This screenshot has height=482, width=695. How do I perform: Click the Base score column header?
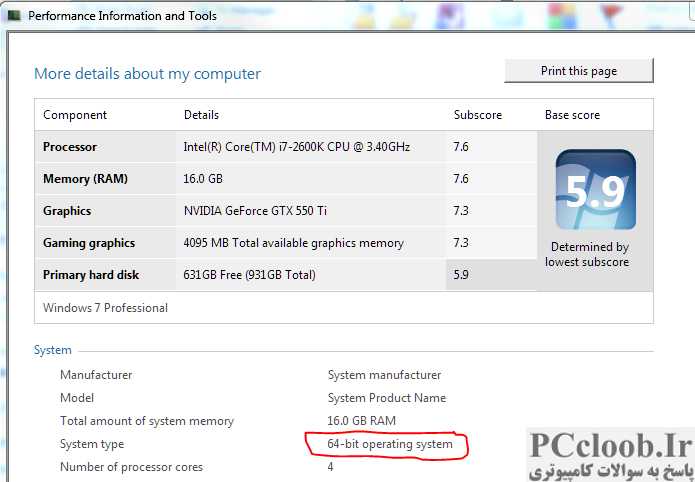coord(572,115)
